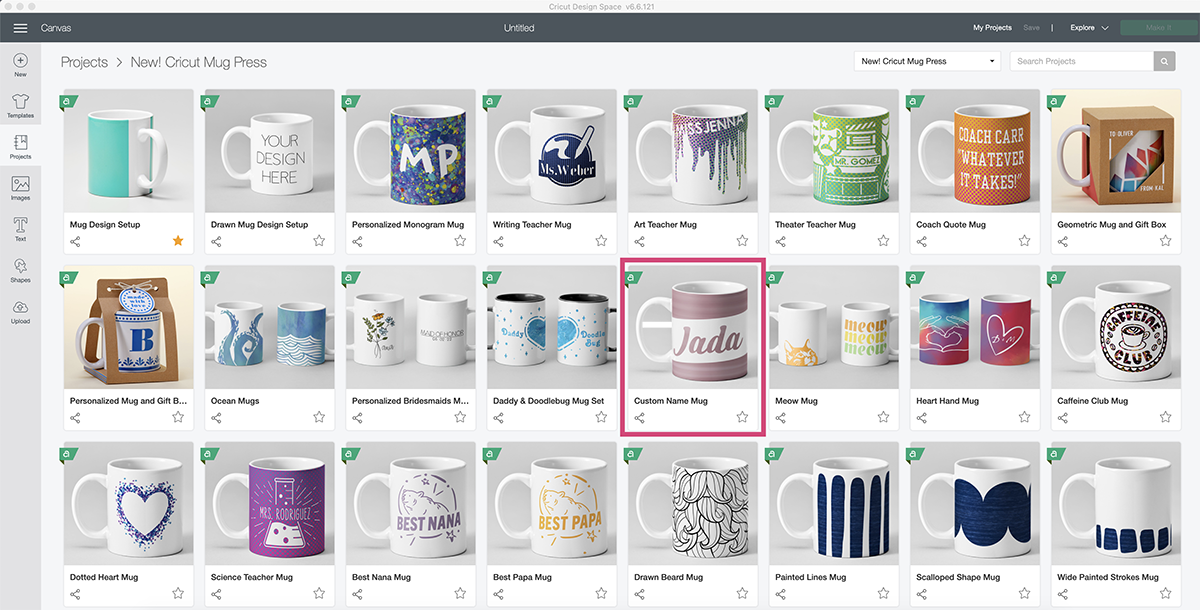Share the Art Teacher Mug project
The width and height of the screenshot is (1200, 610).
pos(639,241)
